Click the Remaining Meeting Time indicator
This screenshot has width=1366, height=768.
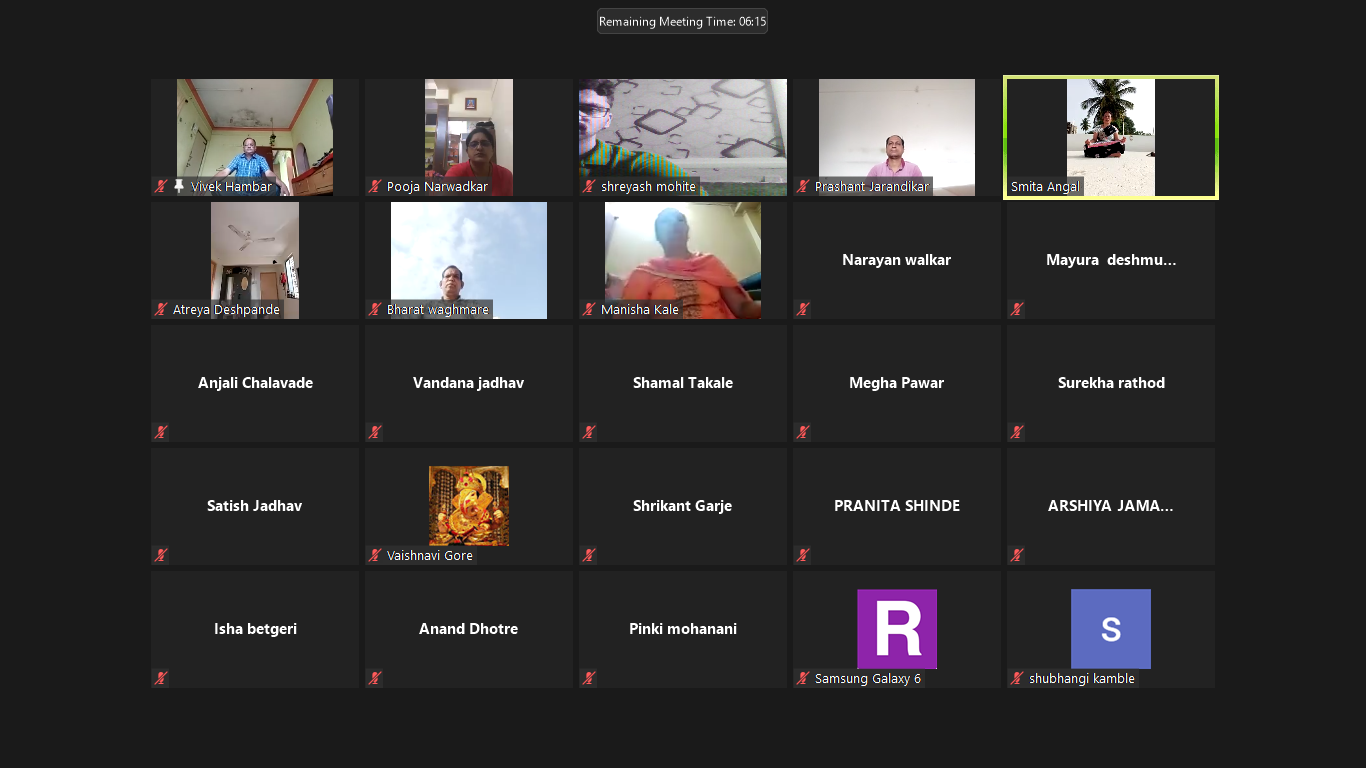[x=682, y=21]
